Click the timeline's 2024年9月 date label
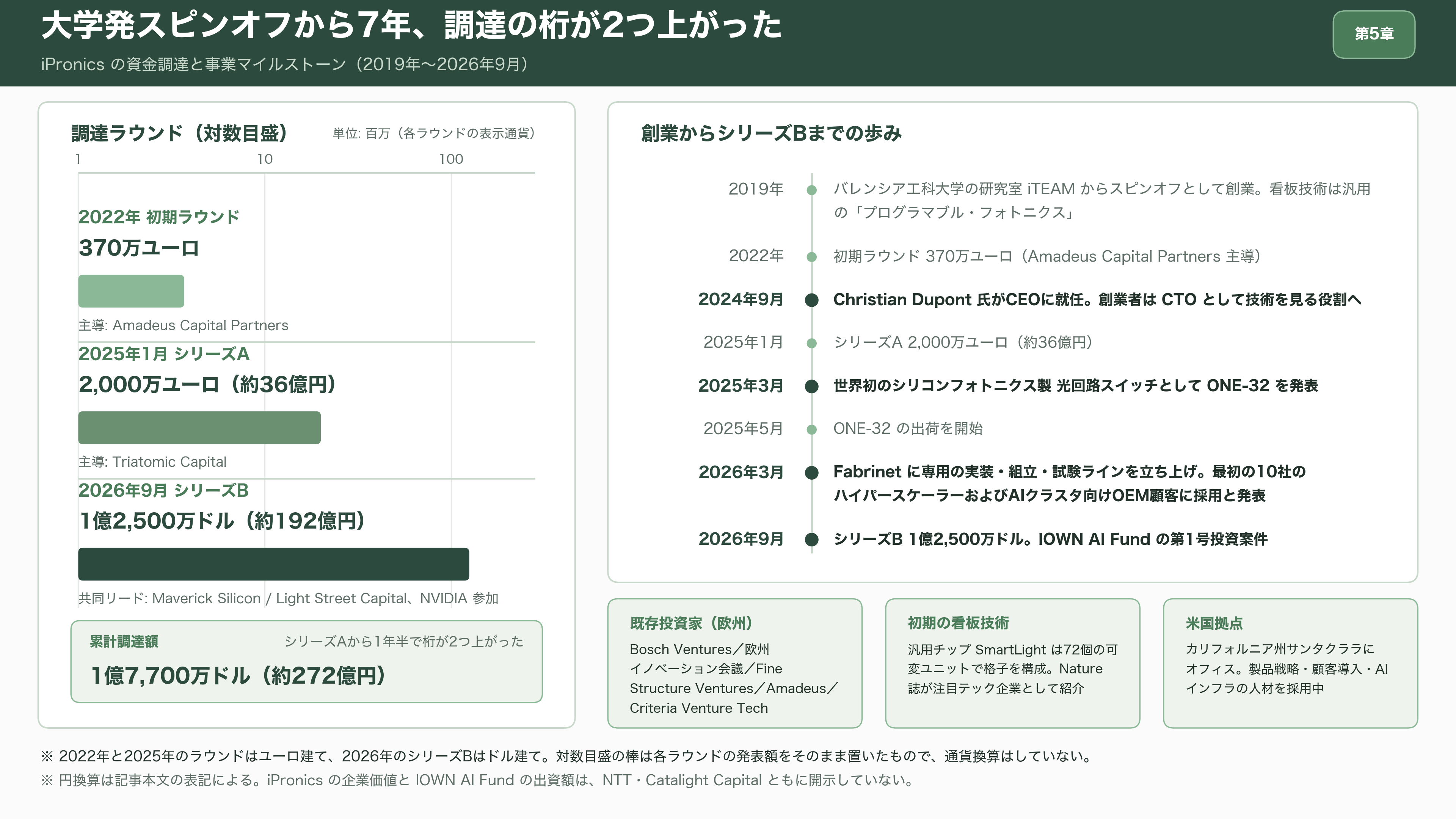1456x819 pixels. (741, 300)
